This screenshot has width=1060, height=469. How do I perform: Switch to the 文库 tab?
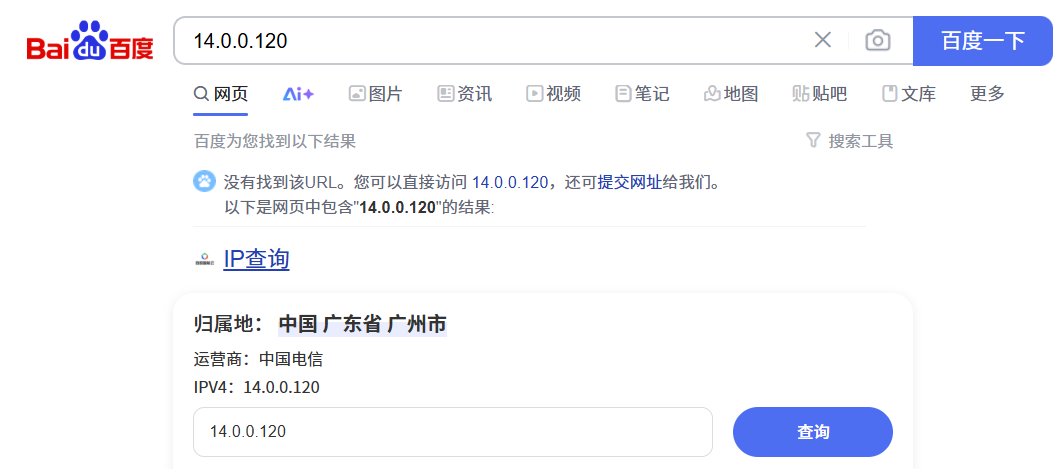pos(909,94)
